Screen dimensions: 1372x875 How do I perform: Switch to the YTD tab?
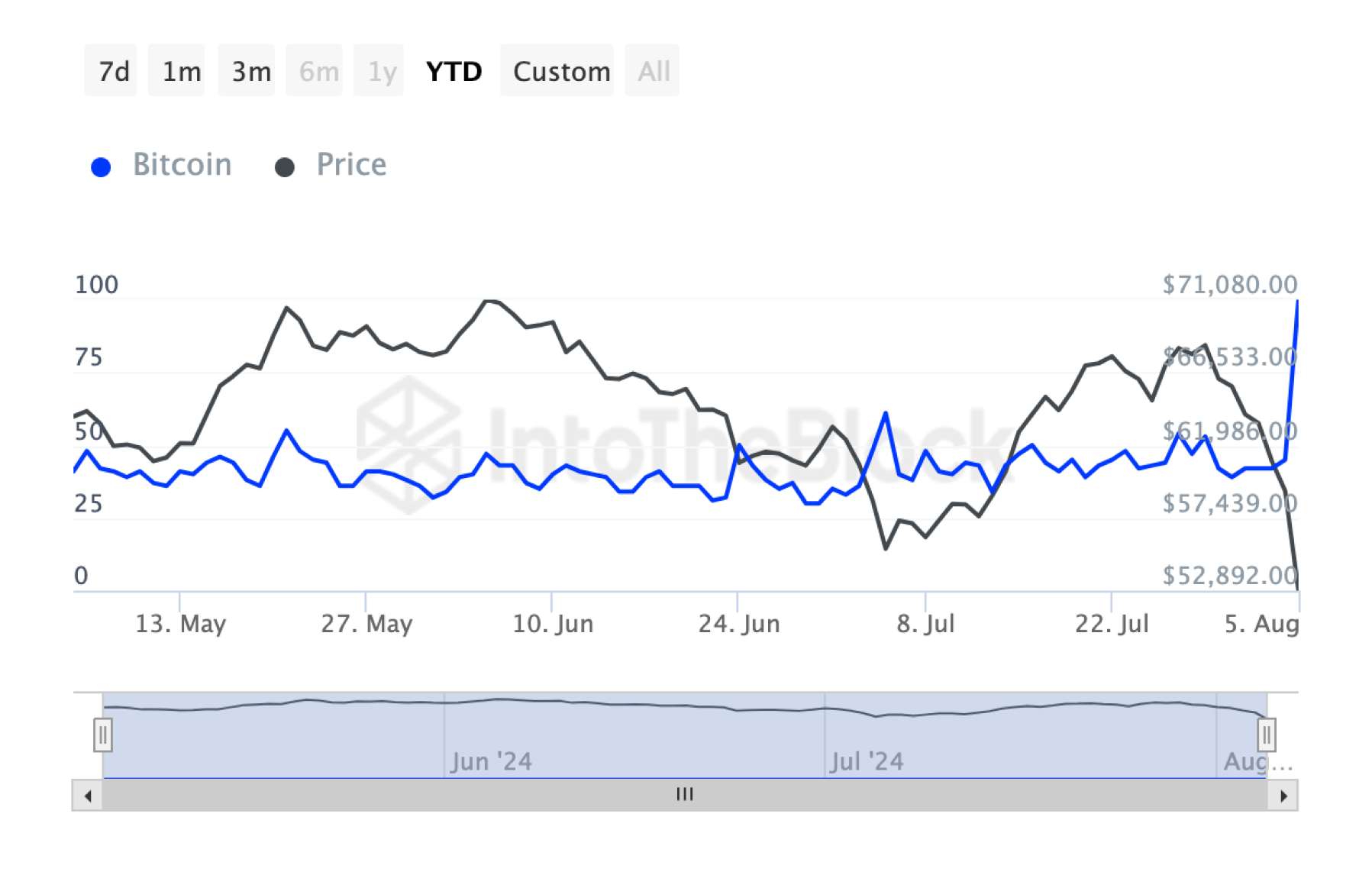pos(454,70)
